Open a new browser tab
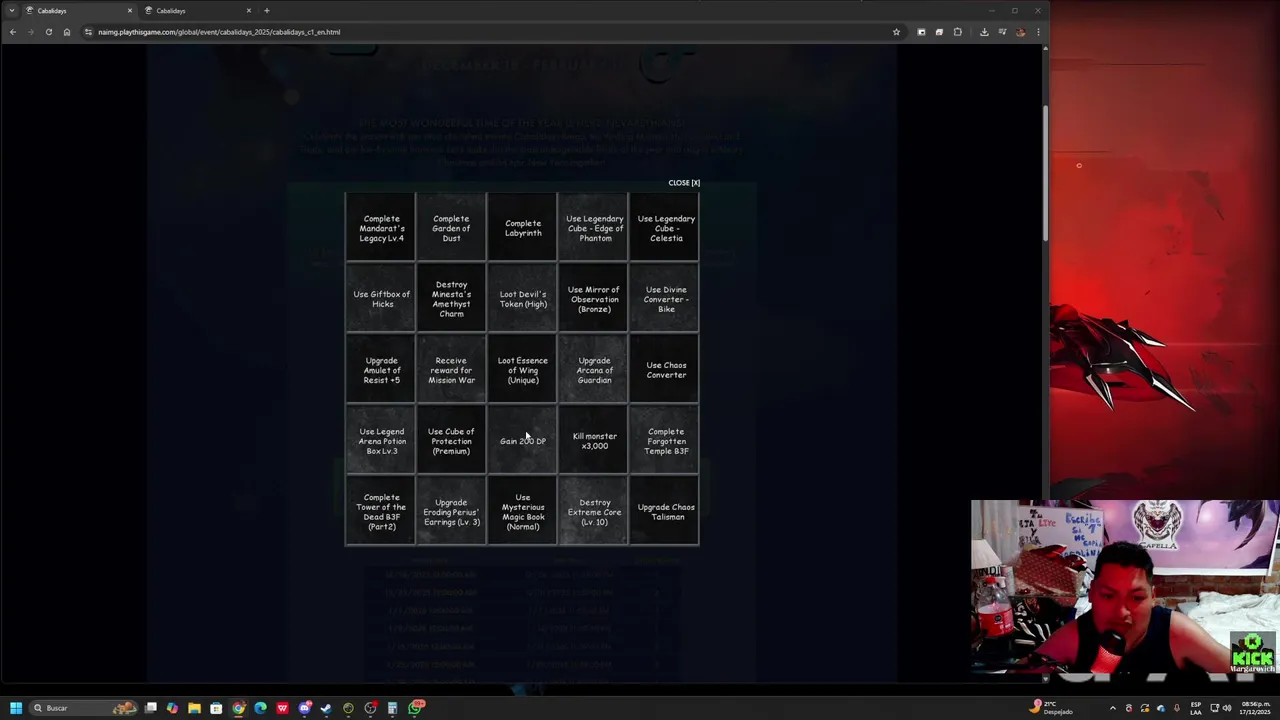Screen dimensions: 1280x720 click(266, 11)
